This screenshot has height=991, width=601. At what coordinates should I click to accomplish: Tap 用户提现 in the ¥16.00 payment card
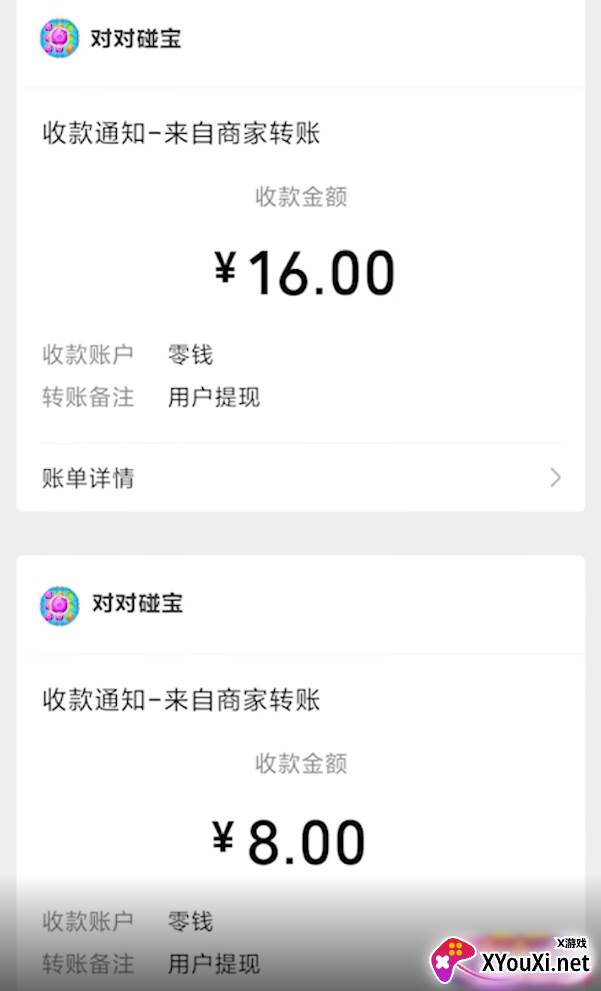point(214,397)
